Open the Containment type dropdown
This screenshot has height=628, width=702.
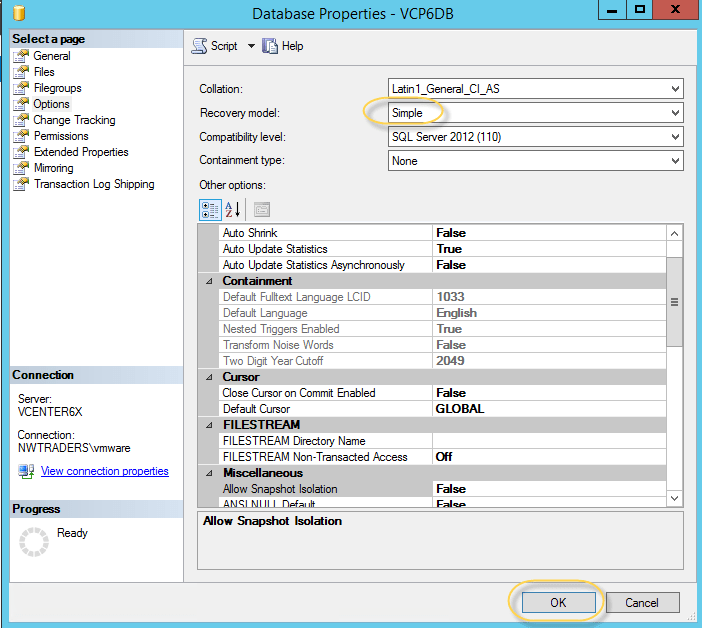[x=675, y=161]
